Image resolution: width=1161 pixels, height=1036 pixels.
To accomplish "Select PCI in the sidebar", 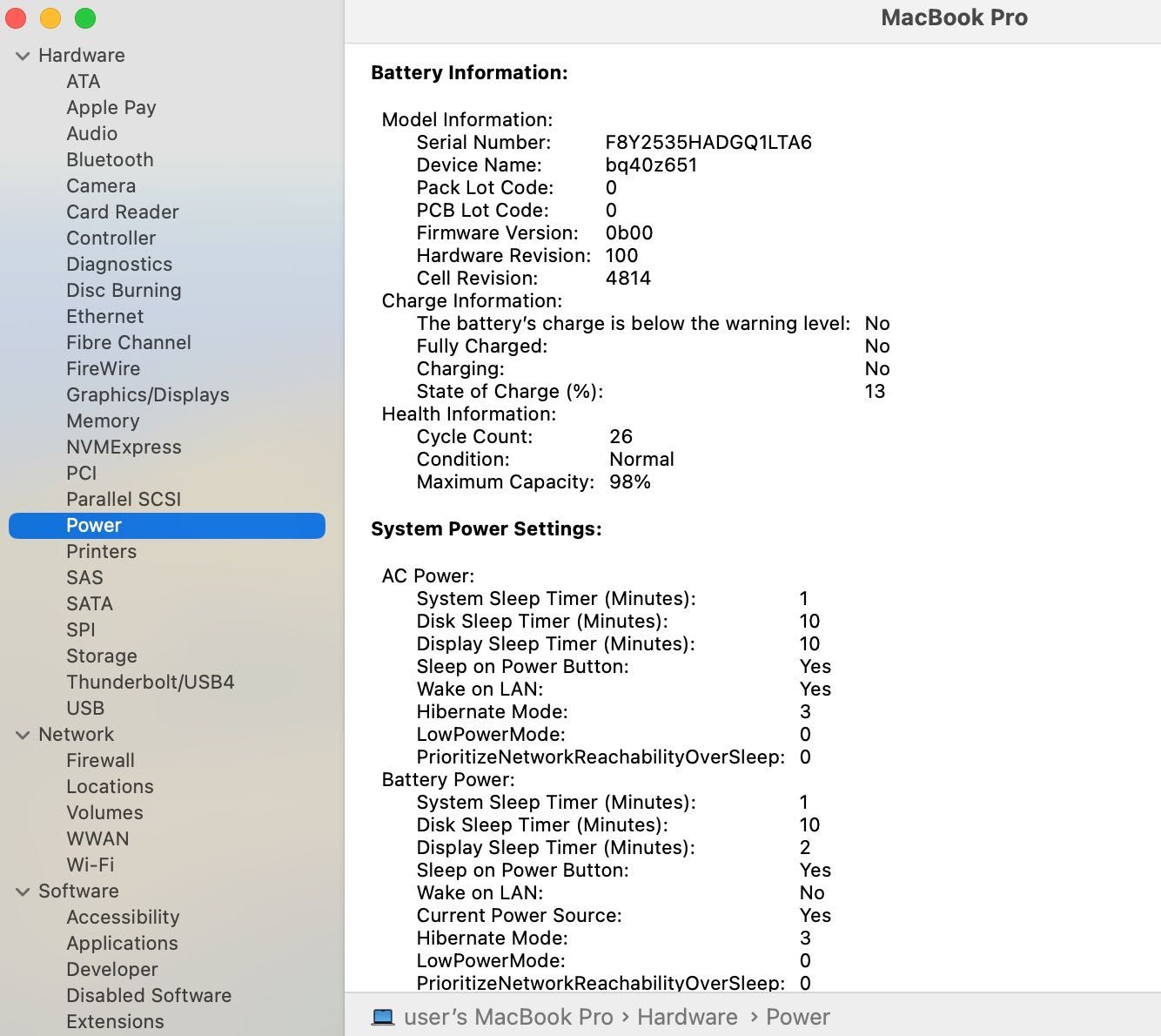I will [82, 473].
